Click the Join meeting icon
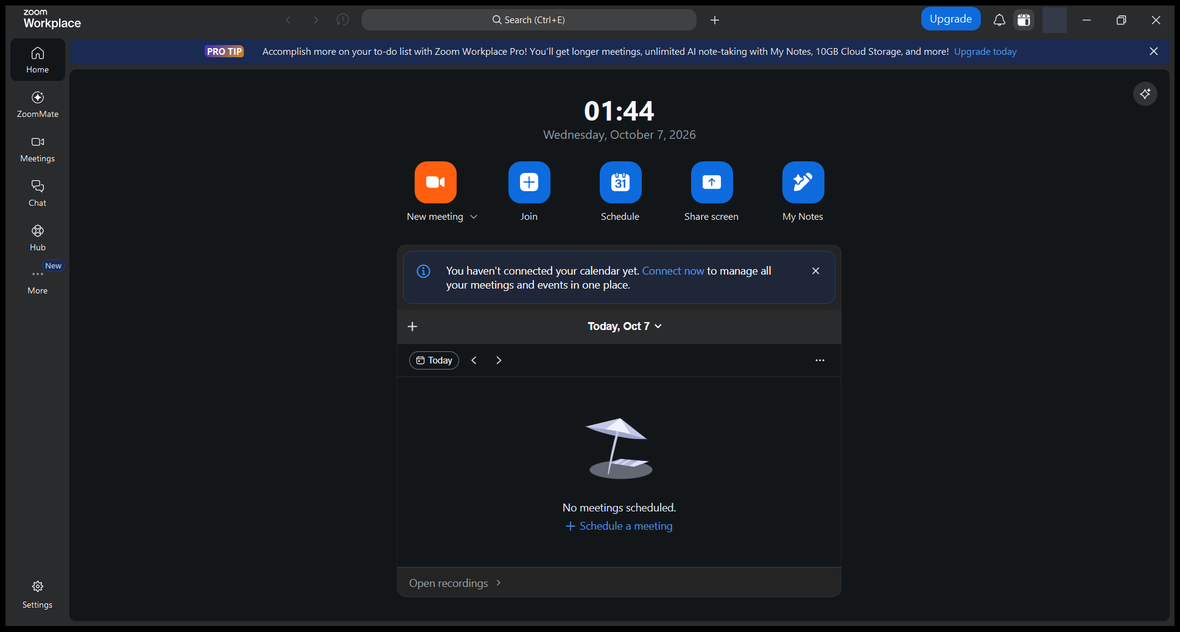Viewport: 1180px width, 632px height. (x=529, y=182)
